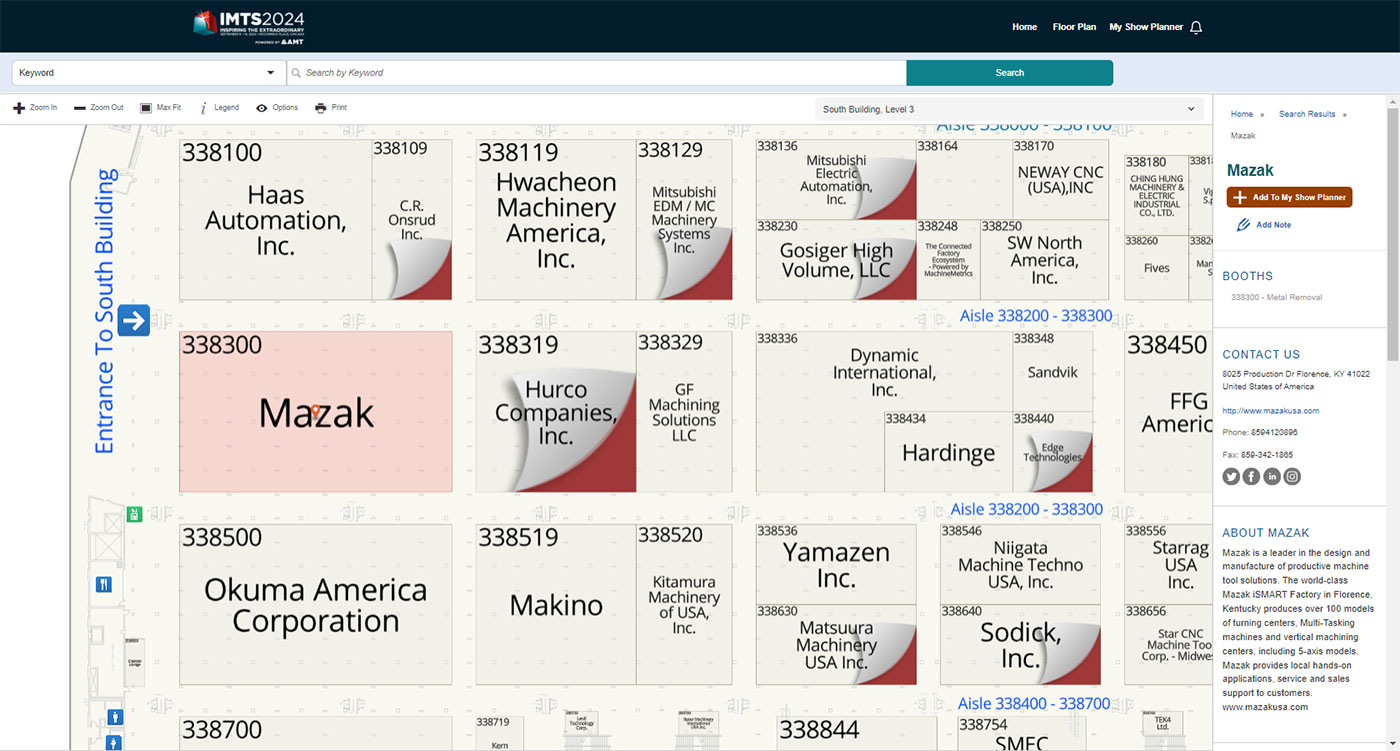Viewport: 1400px width, 751px height.
Task: Select the Hardinge booth 338434
Action: tap(948, 452)
